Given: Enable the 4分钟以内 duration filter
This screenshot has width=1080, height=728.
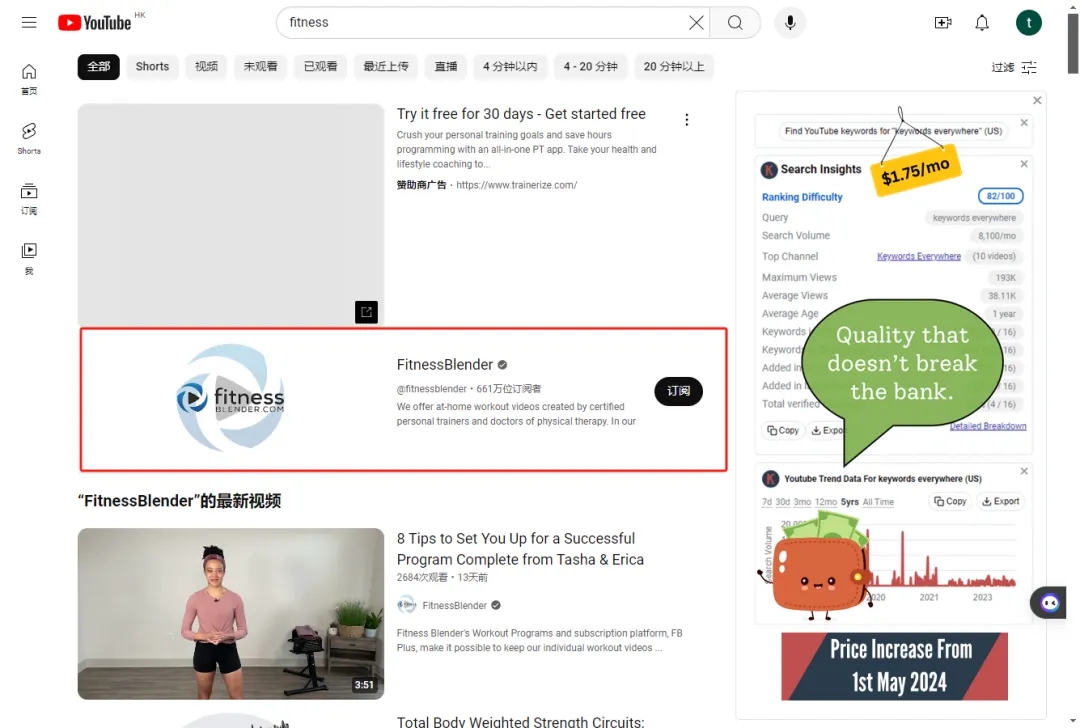Looking at the screenshot, I should (x=510, y=66).
